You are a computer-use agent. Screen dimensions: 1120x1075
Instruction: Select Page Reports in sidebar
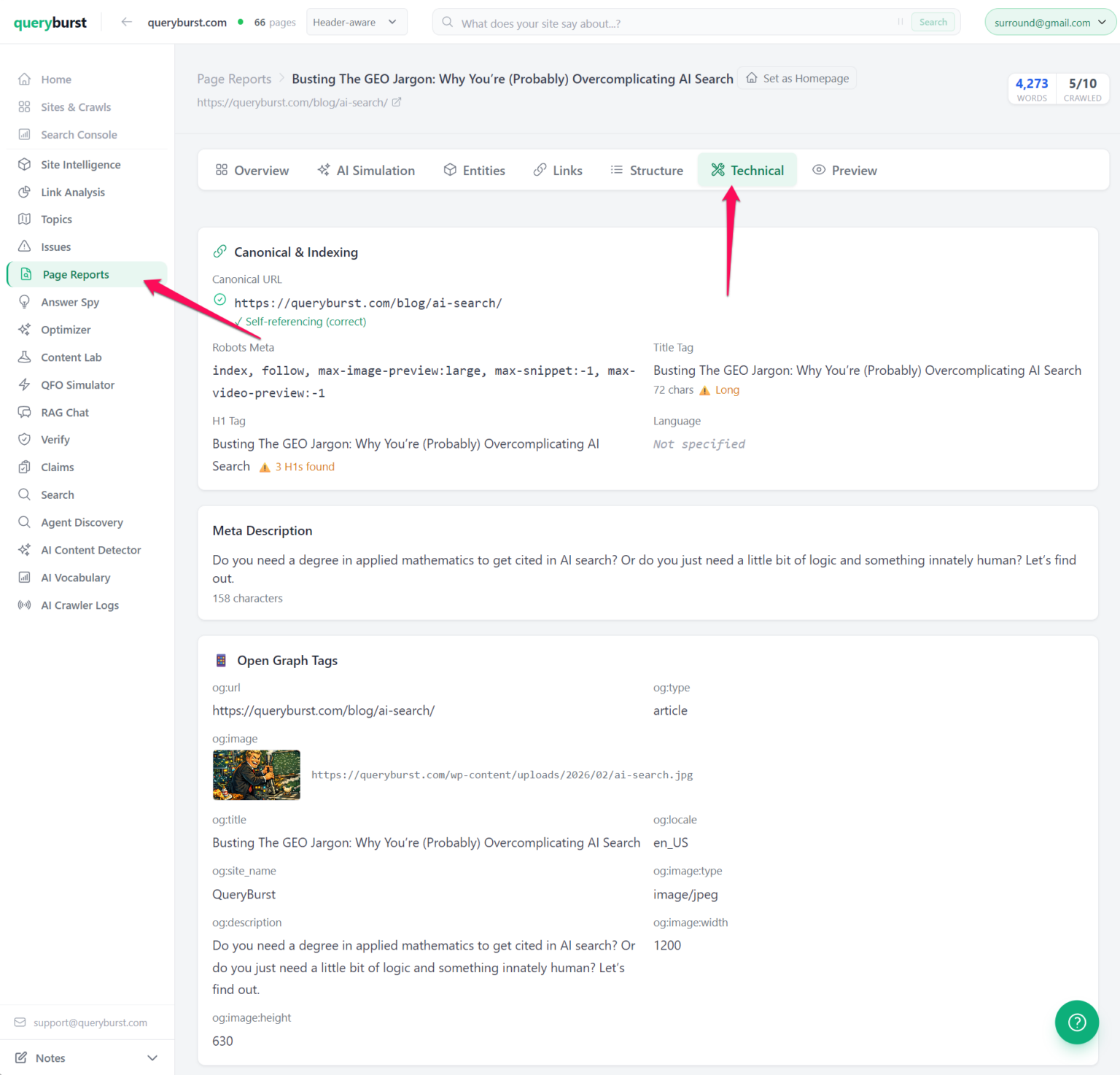pos(87,275)
